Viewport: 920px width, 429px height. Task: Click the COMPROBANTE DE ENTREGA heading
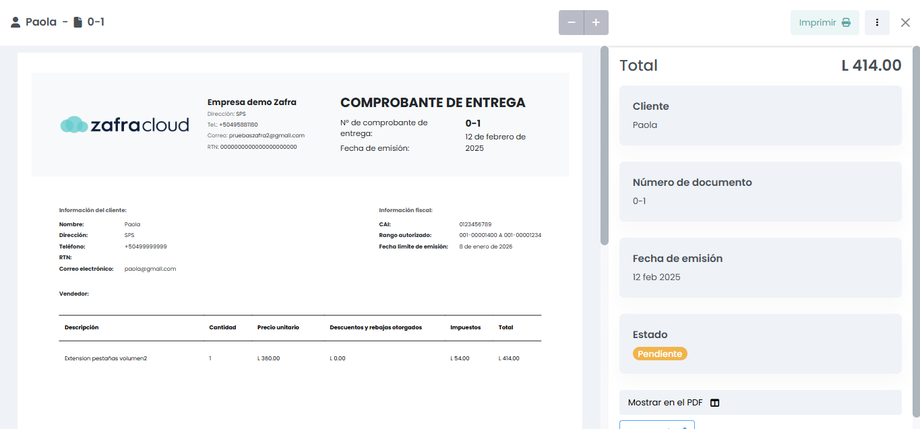[433, 103]
